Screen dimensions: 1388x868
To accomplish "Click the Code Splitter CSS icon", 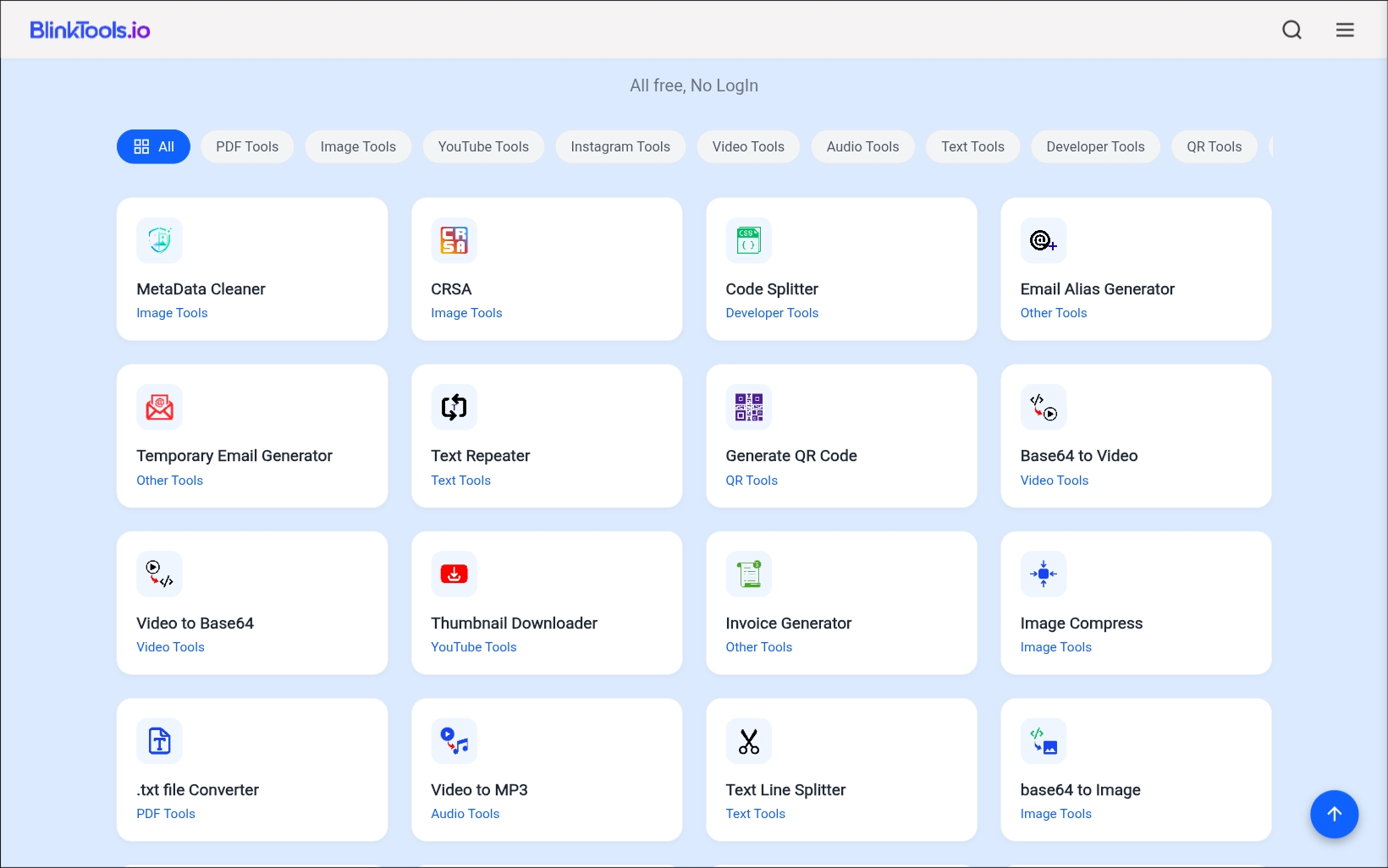I will click(x=748, y=240).
